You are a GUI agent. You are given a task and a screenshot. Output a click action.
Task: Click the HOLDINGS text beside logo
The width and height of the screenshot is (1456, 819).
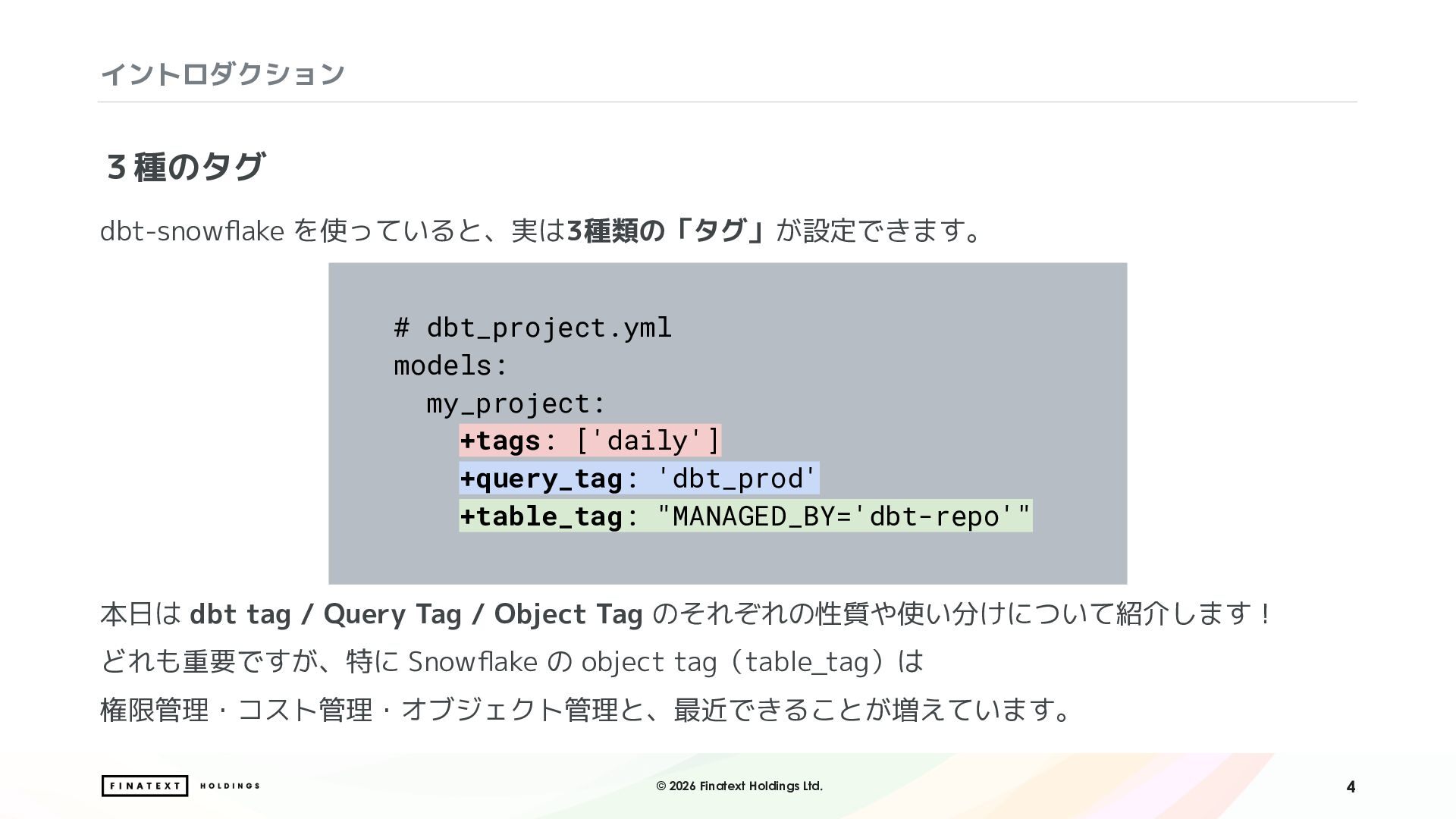click(230, 786)
